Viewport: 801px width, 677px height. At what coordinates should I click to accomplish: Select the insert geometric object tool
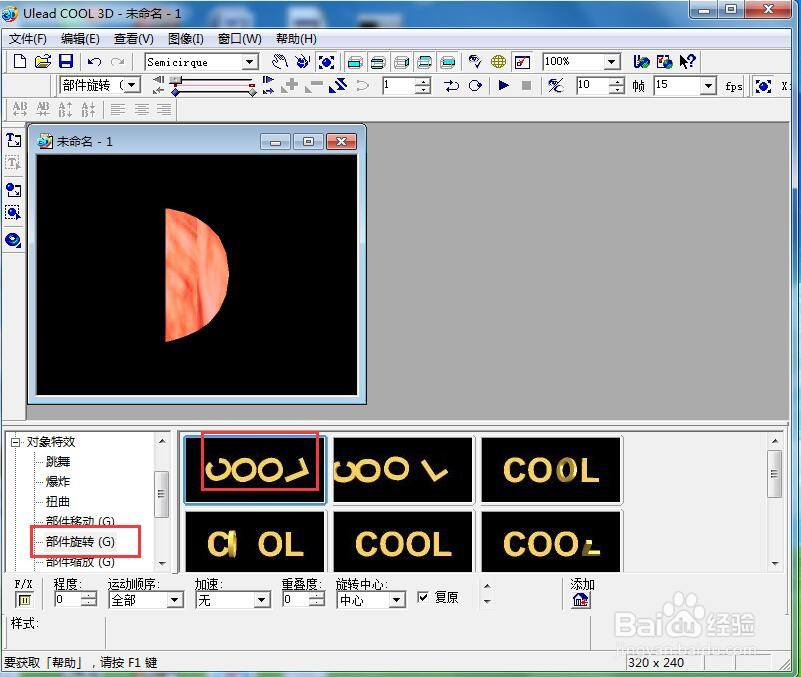pos(13,240)
